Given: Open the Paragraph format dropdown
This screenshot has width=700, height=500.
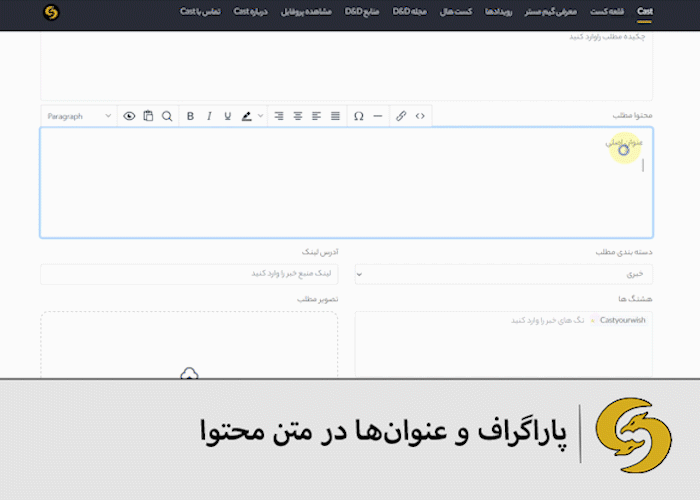Looking at the screenshot, I should (79, 116).
